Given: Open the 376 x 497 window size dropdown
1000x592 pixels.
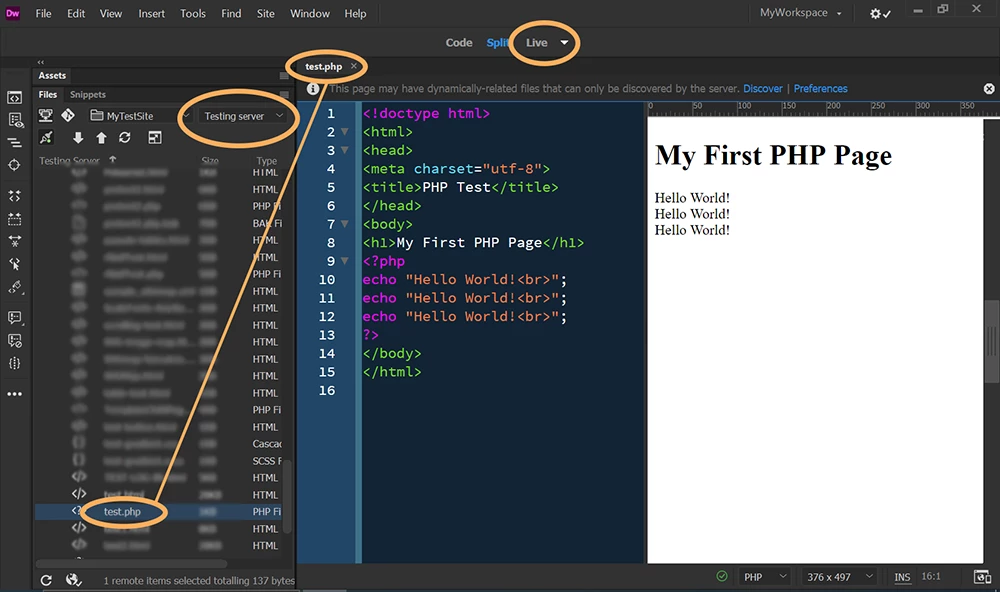Looking at the screenshot, I should [839, 577].
